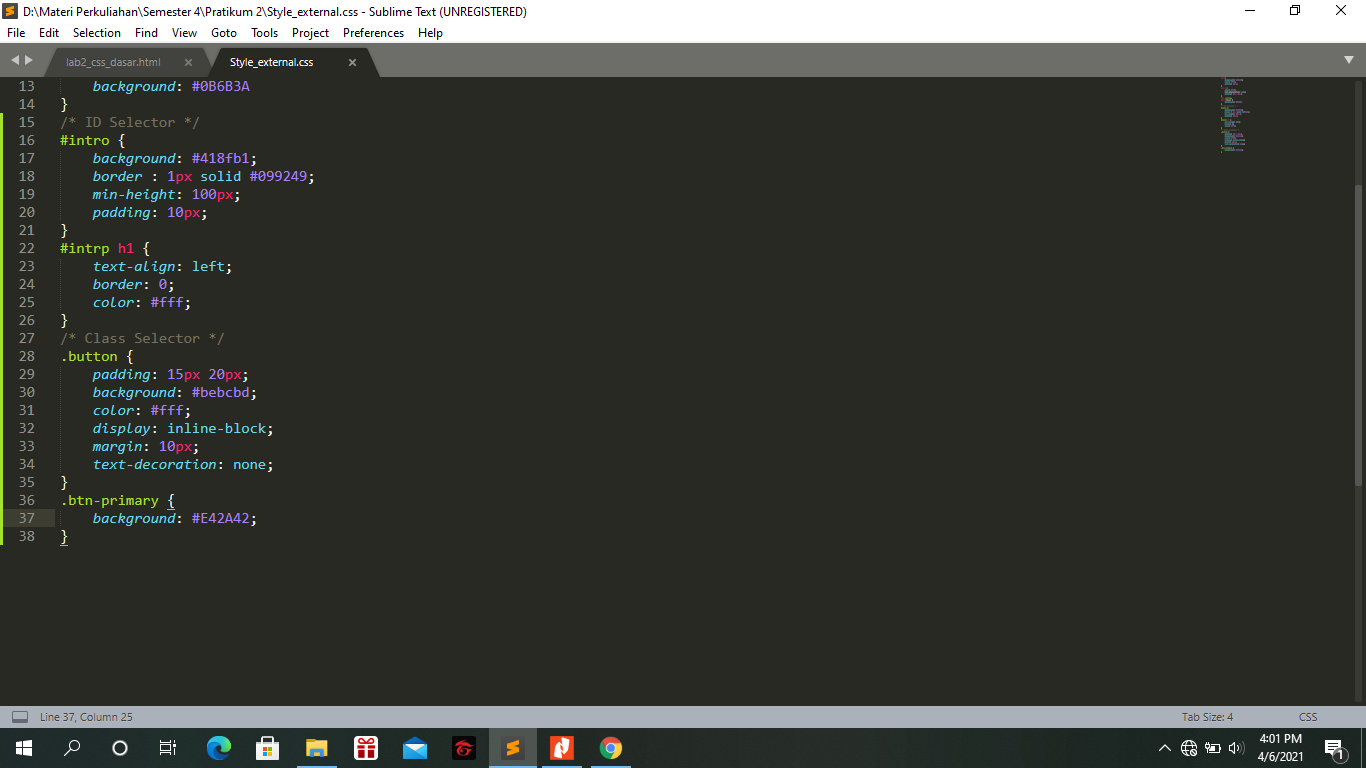Viewport: 1366px width, 768px height.
Task: Toggle the side bar panel icon in status bar
Action: 19,717
